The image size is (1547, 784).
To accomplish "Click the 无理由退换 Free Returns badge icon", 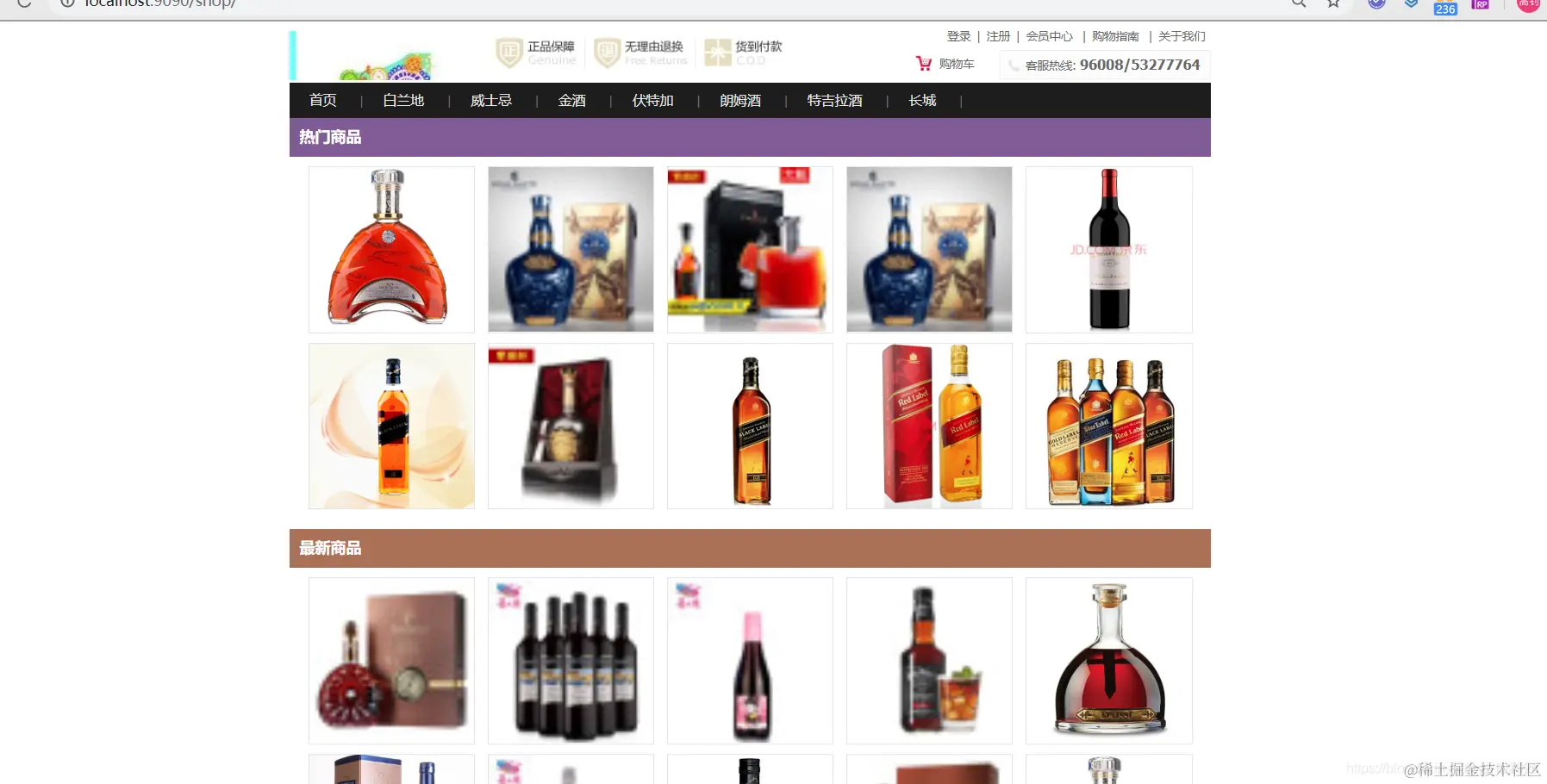I will tap(608, 53).
